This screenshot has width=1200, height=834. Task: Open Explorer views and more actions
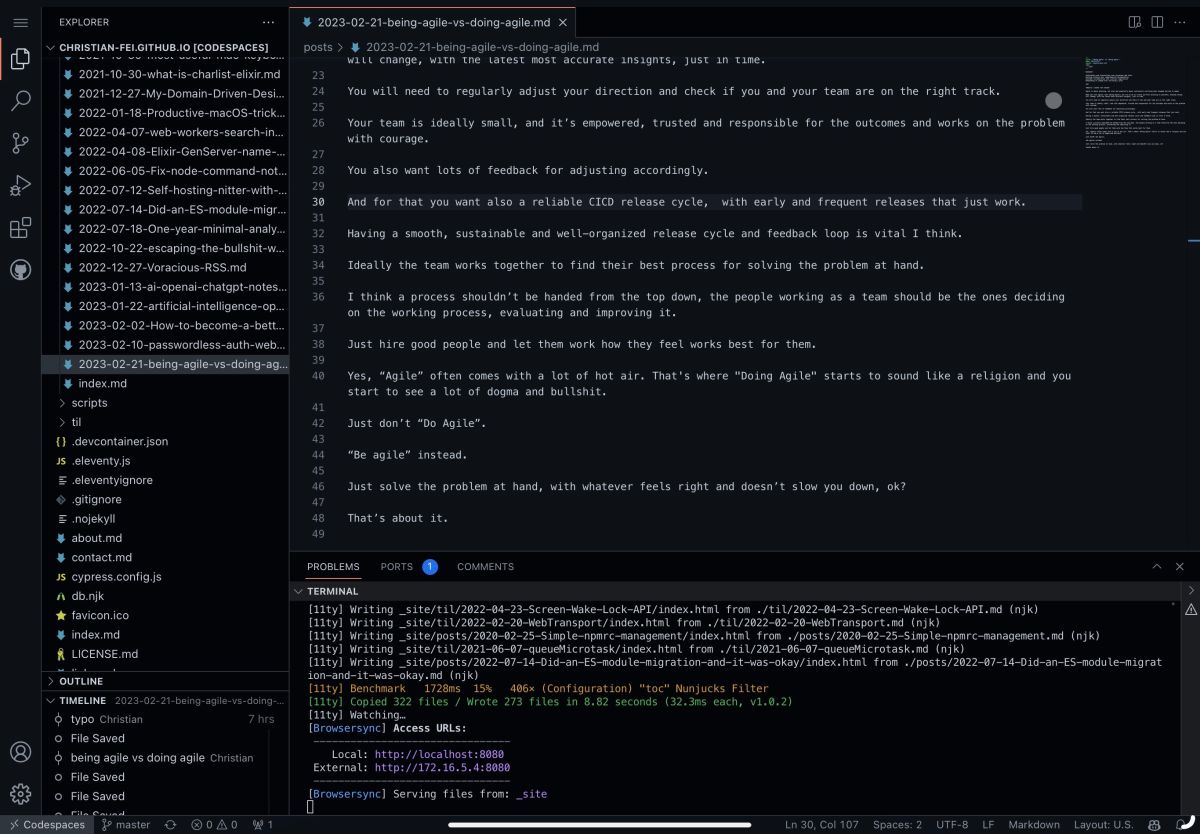pos(268,21)
